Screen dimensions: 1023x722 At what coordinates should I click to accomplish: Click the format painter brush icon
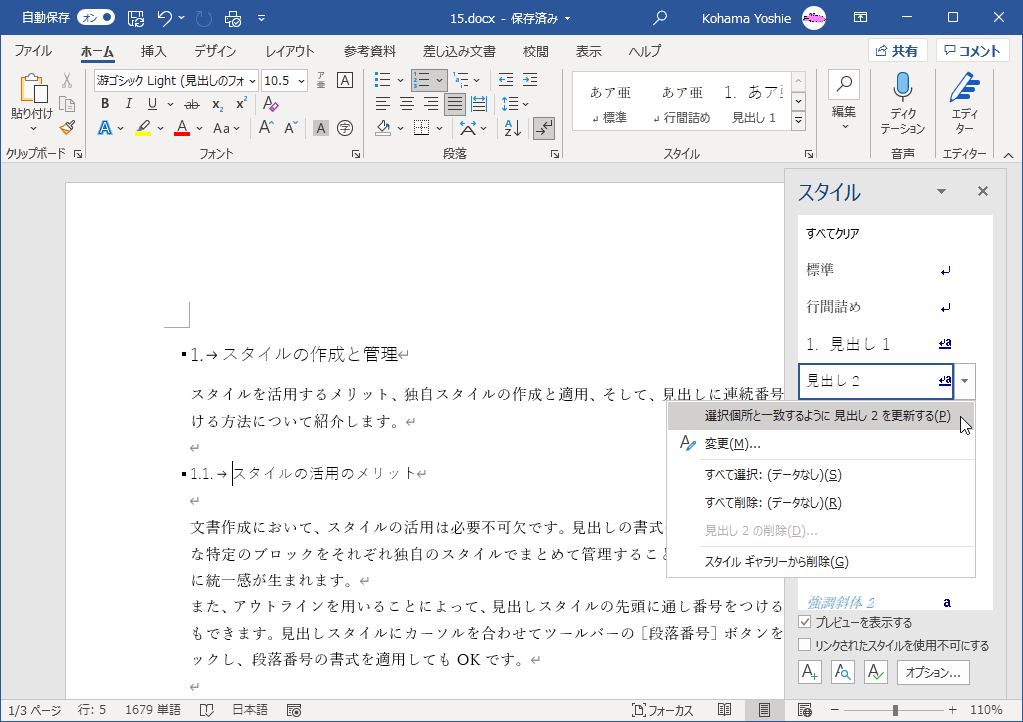pyautogui.click(x=67, y=127)
